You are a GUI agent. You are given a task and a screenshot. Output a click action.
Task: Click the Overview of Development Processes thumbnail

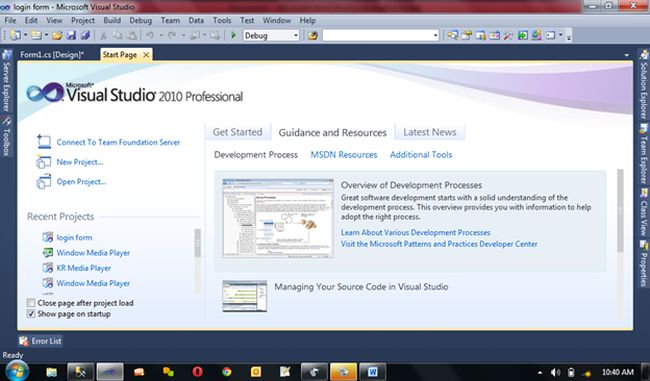[x=278, y=218]
